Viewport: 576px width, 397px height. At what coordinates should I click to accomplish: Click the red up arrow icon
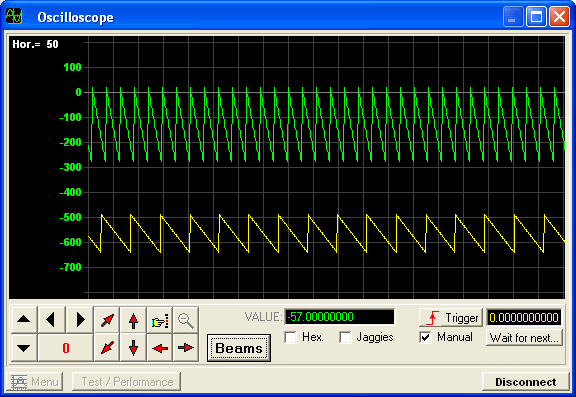[133, 320]
